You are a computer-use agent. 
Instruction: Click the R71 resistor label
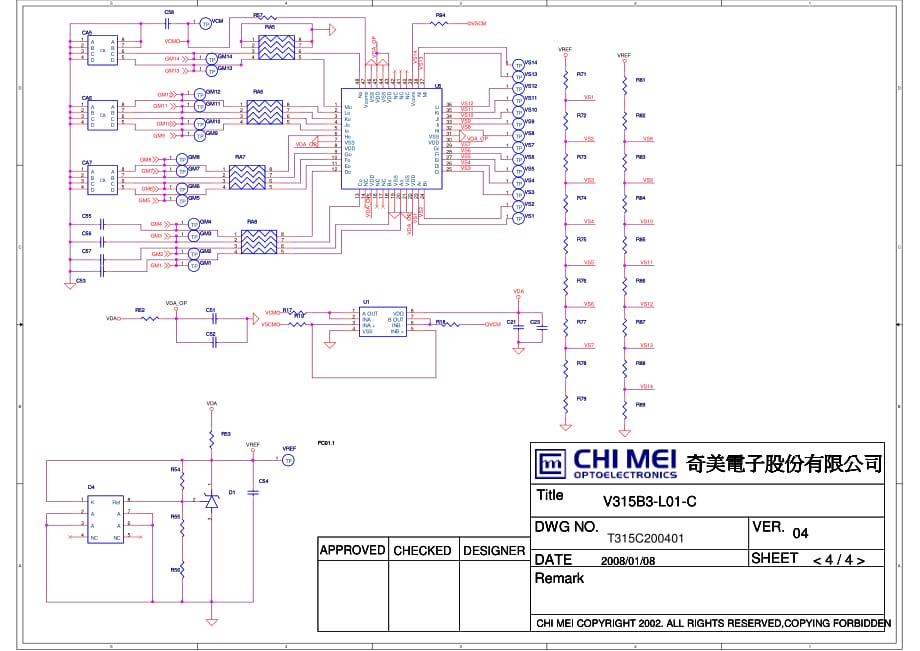581,75
